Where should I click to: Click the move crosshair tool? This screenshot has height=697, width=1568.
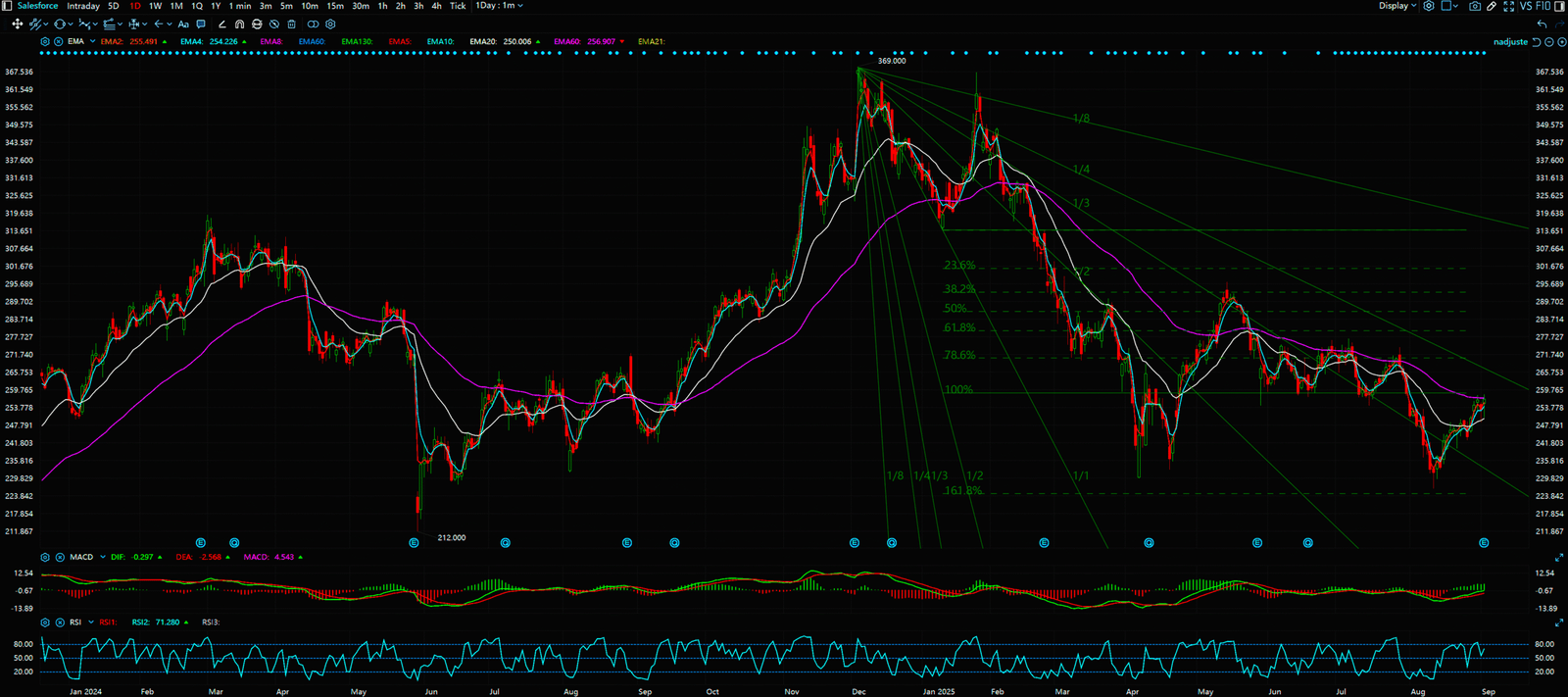(x=17, y=25)
